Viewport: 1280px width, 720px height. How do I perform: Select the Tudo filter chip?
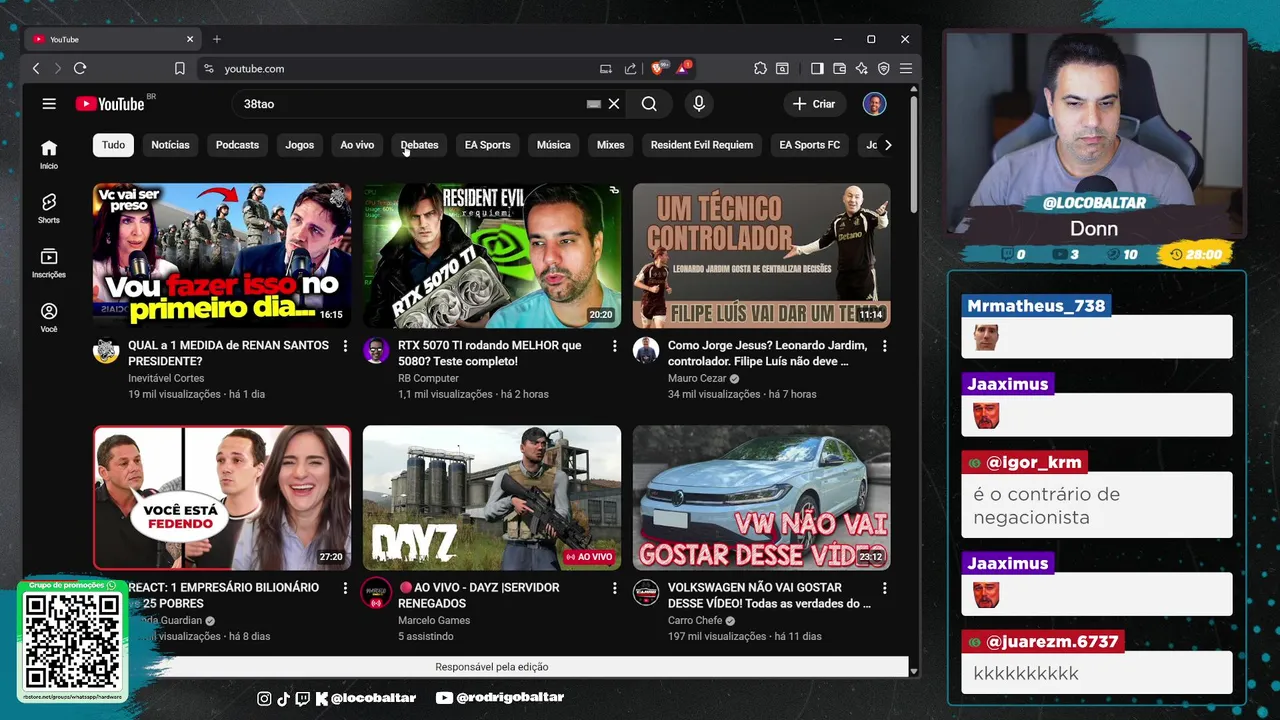click(x=114, y=145)
